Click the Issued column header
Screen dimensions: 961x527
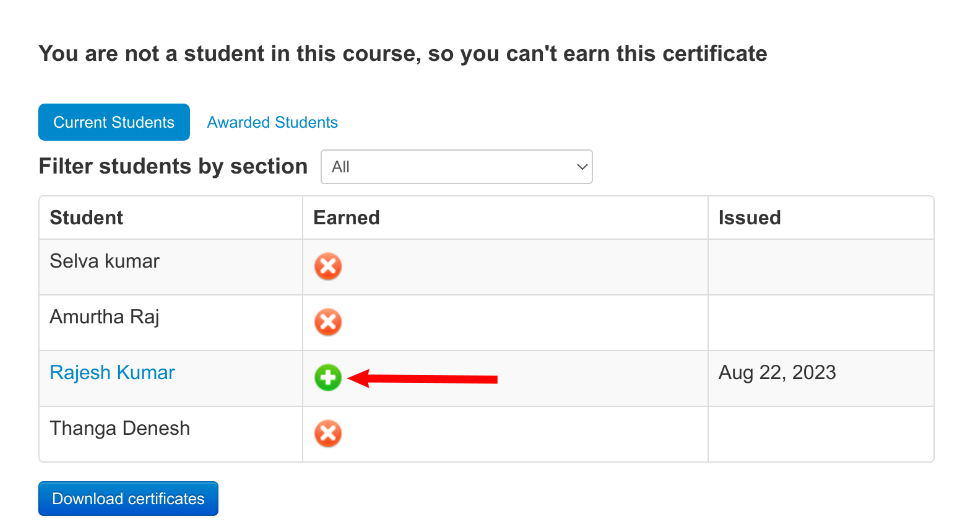750,217
